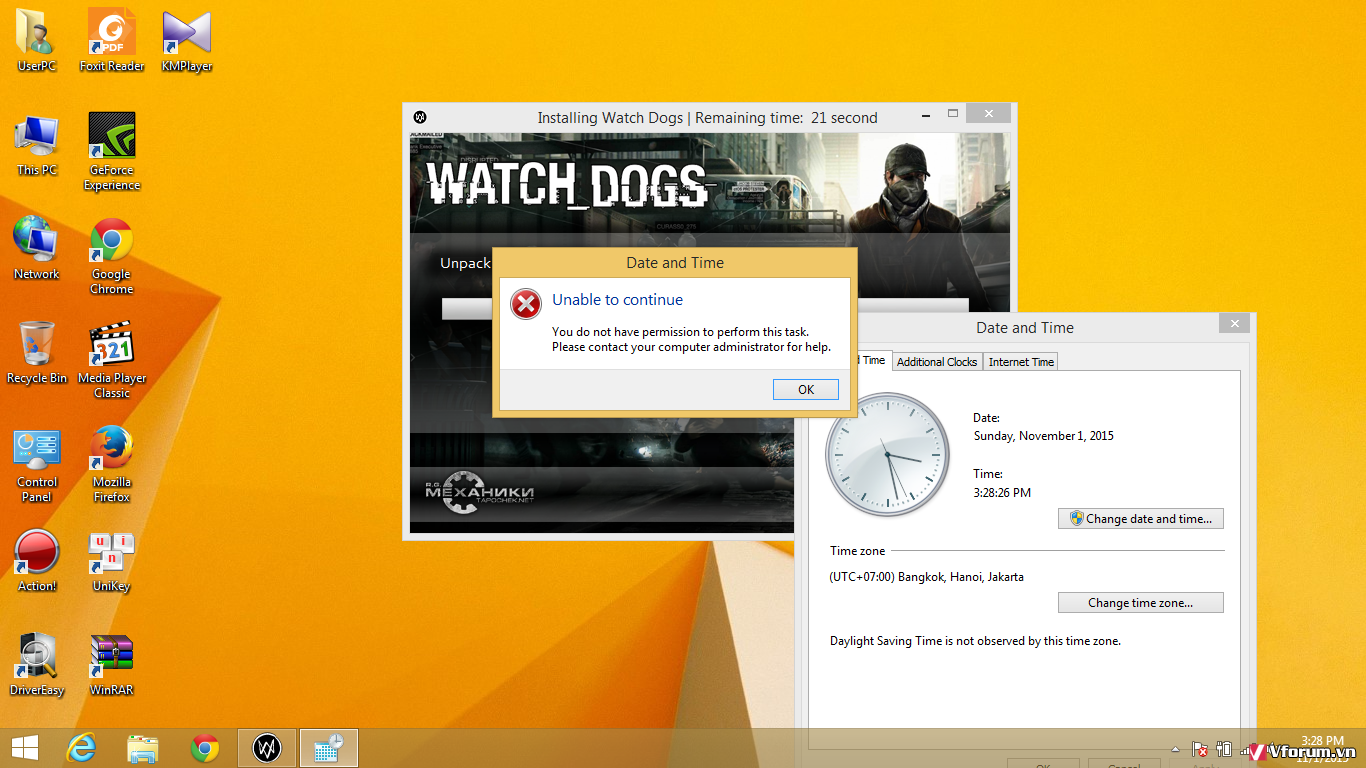1366x768 pixels.
Task: Click the R.G. Mechanics logo in installer
Action: point(480,491)
